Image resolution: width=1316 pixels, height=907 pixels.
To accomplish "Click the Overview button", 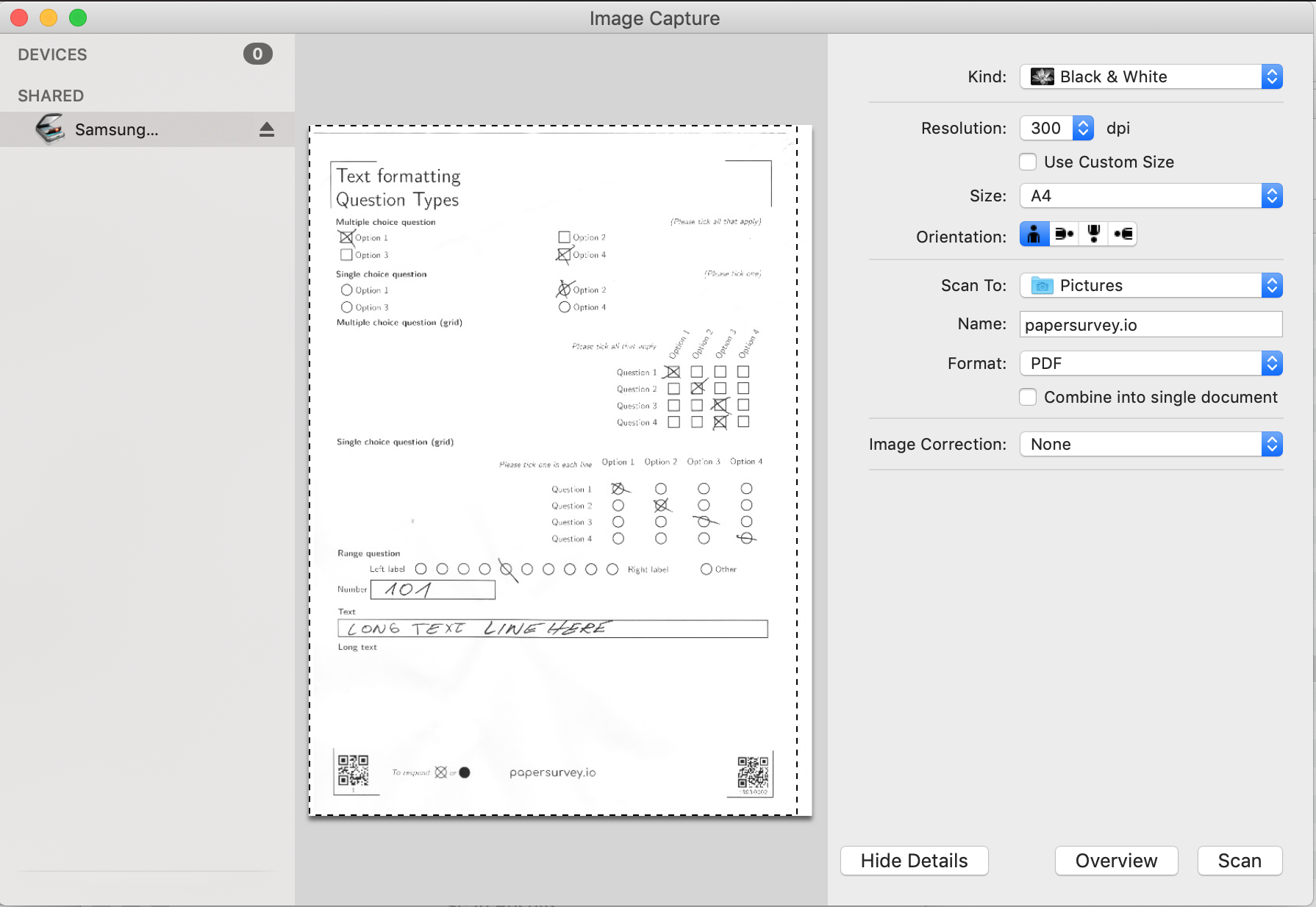I will [1116, 861].
